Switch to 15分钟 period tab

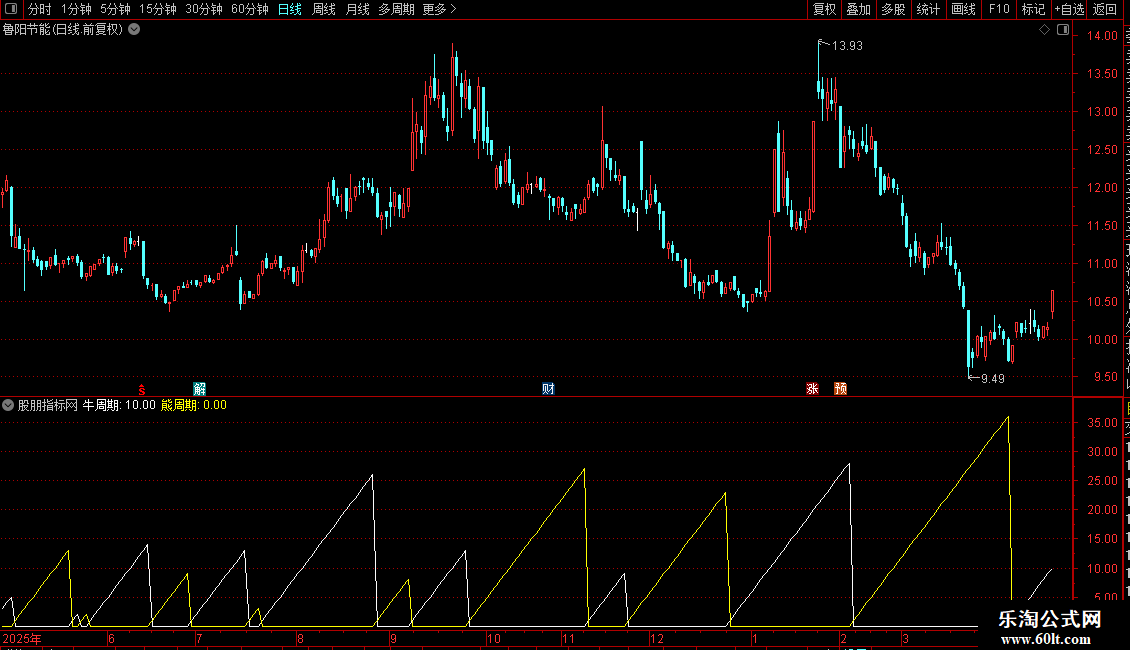[158, 9]
